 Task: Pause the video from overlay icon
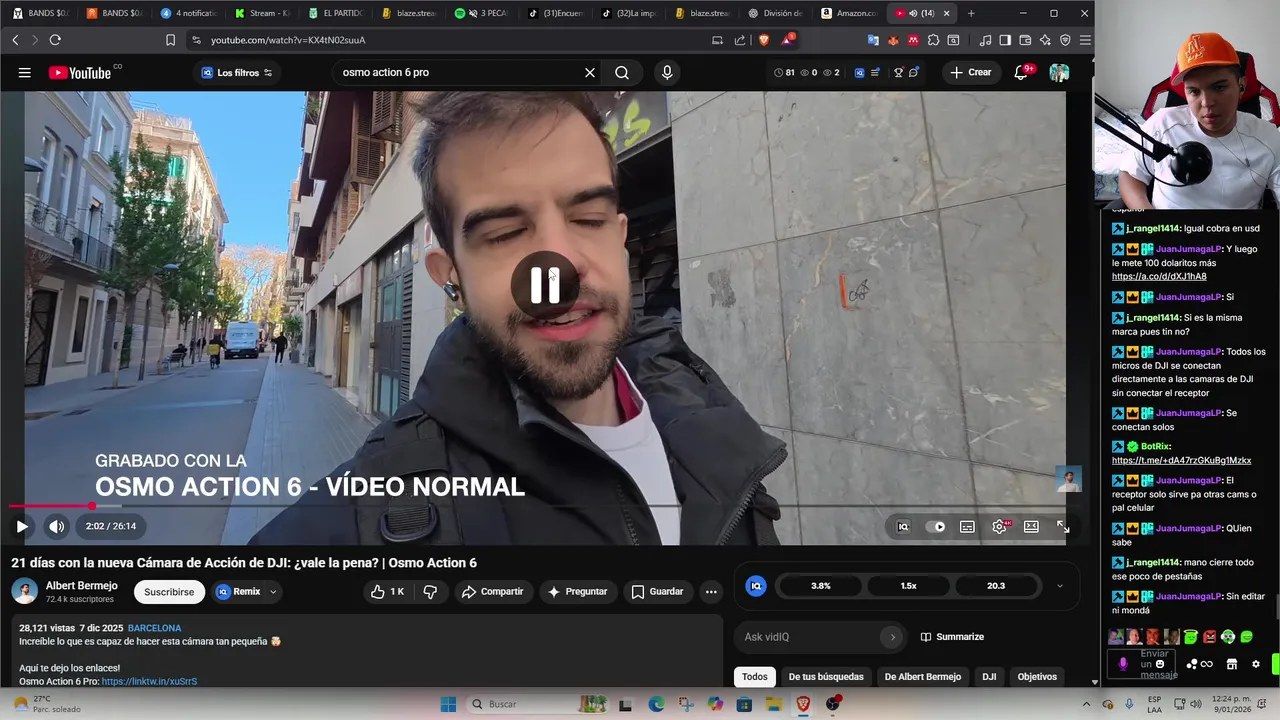tap(544, 285)
